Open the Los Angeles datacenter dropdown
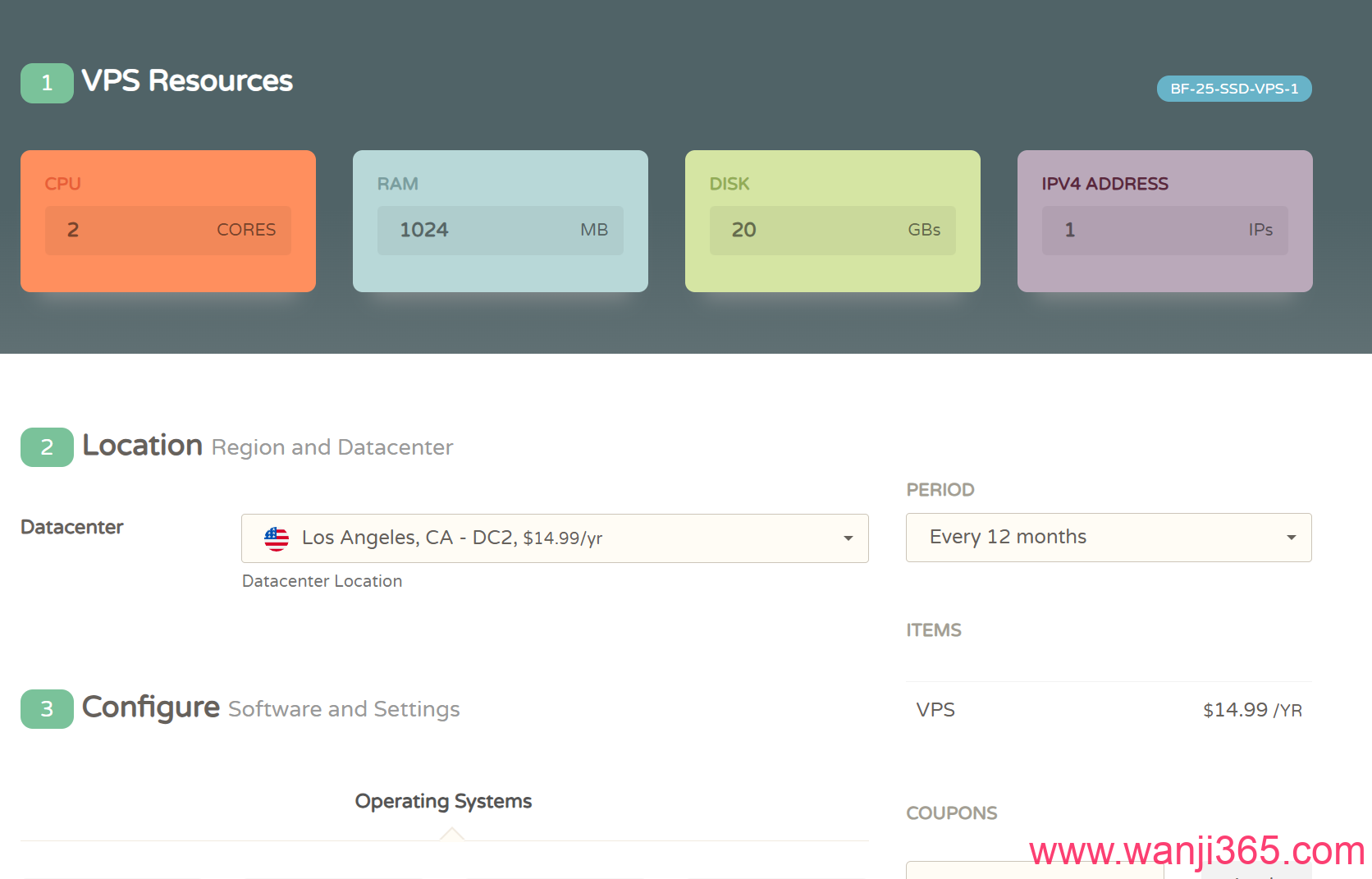The image size is (1372, 879). tap(554, 538)
